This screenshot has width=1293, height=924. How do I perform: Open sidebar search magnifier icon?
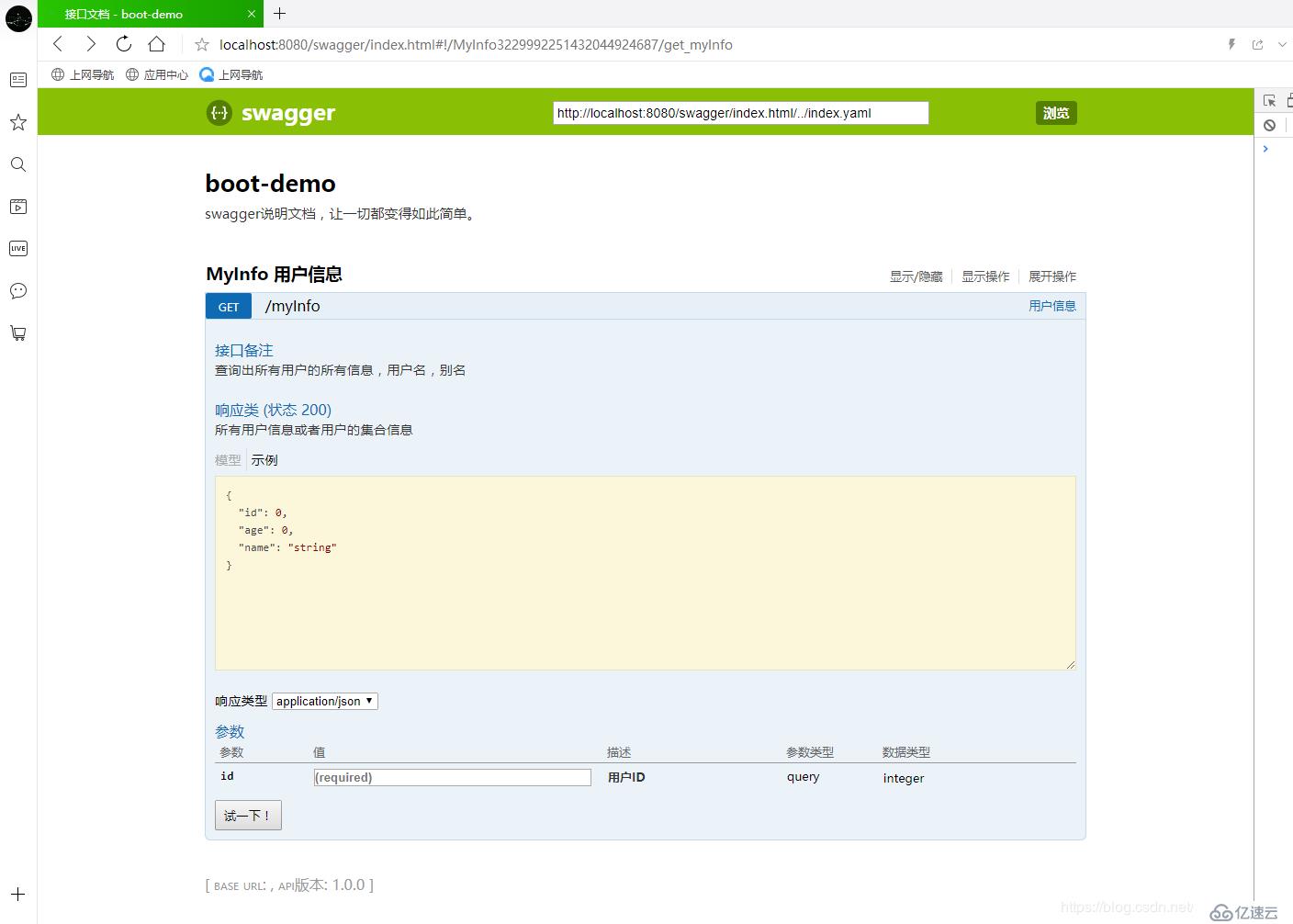point(18,164)
